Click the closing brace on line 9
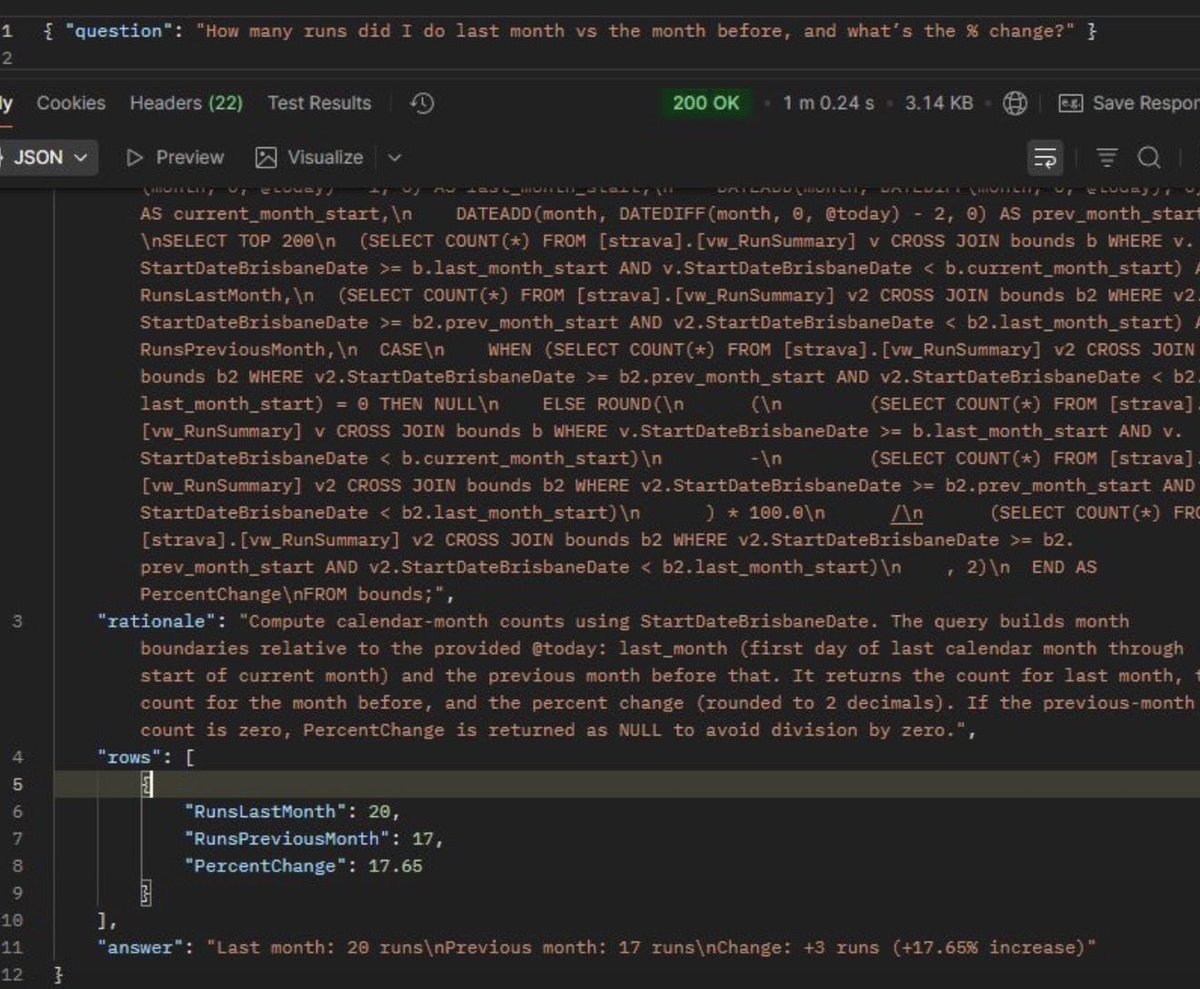1200x989 pixels. 146,892
